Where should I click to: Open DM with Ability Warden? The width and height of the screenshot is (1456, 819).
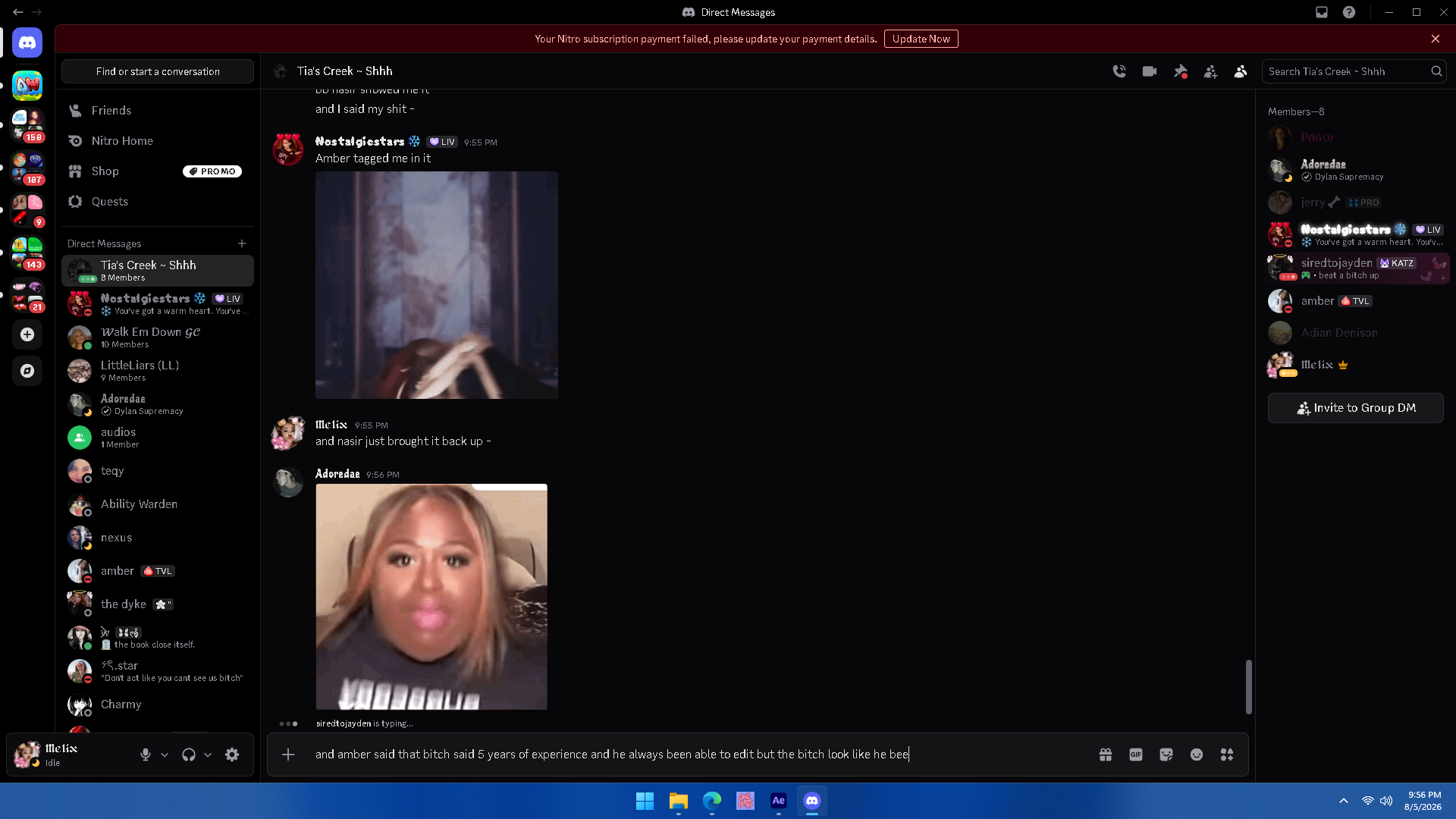(158, 504)
